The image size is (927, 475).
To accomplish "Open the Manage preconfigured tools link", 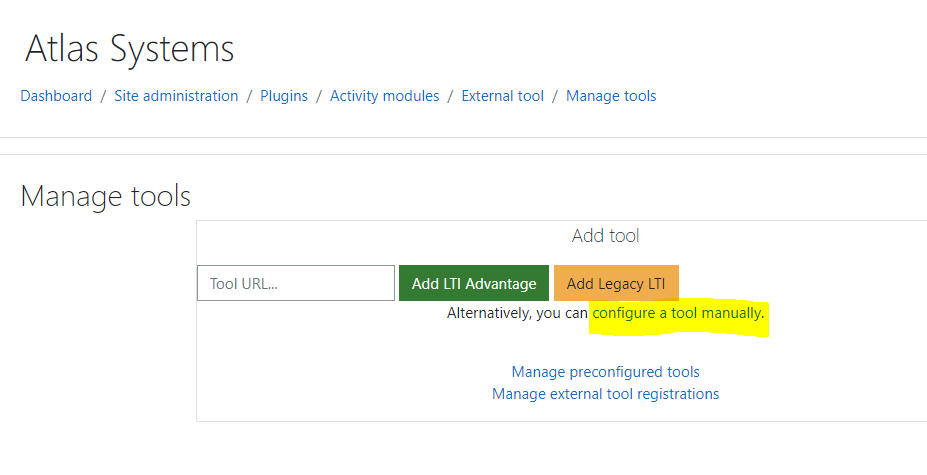I will pos(605,372).
